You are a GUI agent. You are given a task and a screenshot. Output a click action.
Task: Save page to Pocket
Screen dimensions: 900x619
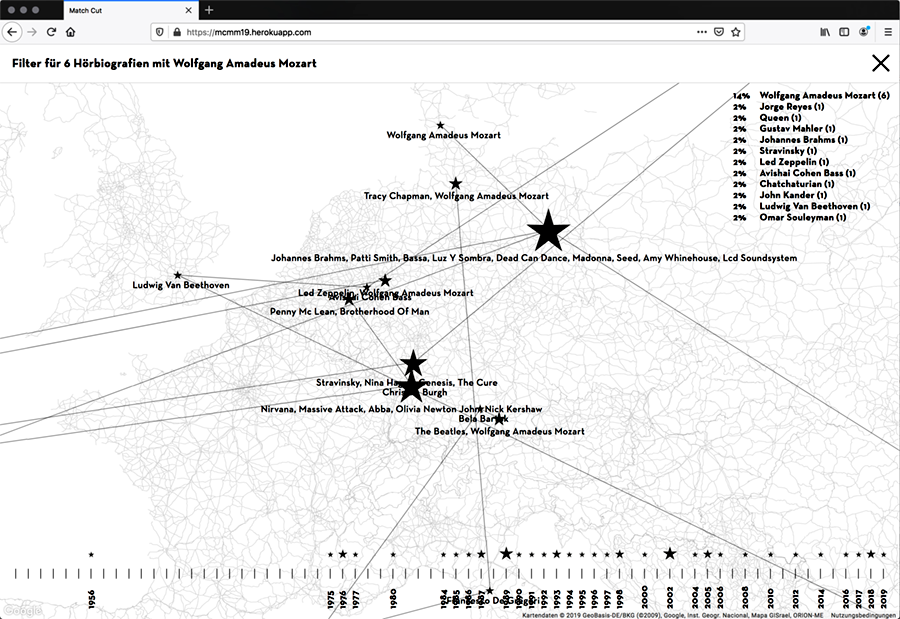pyautogui.click(x=719, y=32)
